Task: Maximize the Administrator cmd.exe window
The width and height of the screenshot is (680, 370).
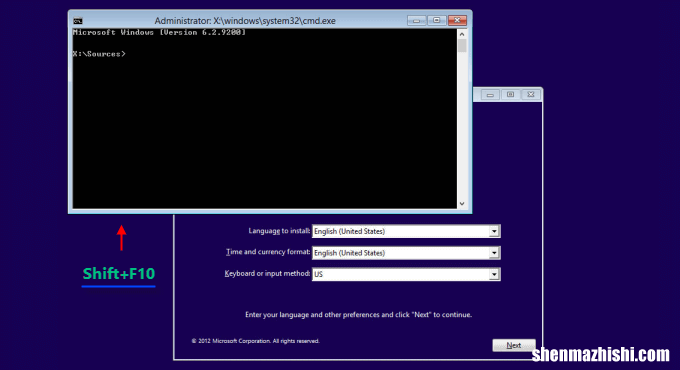Action: pyautogui.click(x=437, y=20)
